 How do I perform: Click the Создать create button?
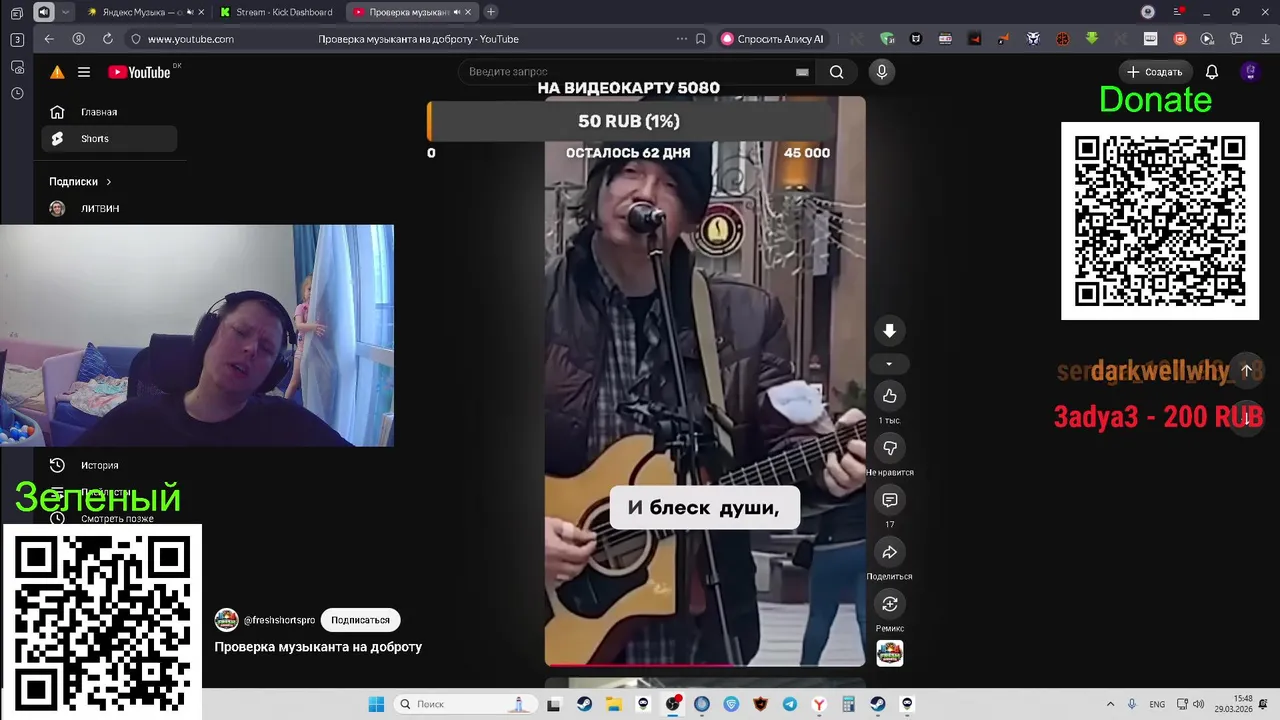1154,72
